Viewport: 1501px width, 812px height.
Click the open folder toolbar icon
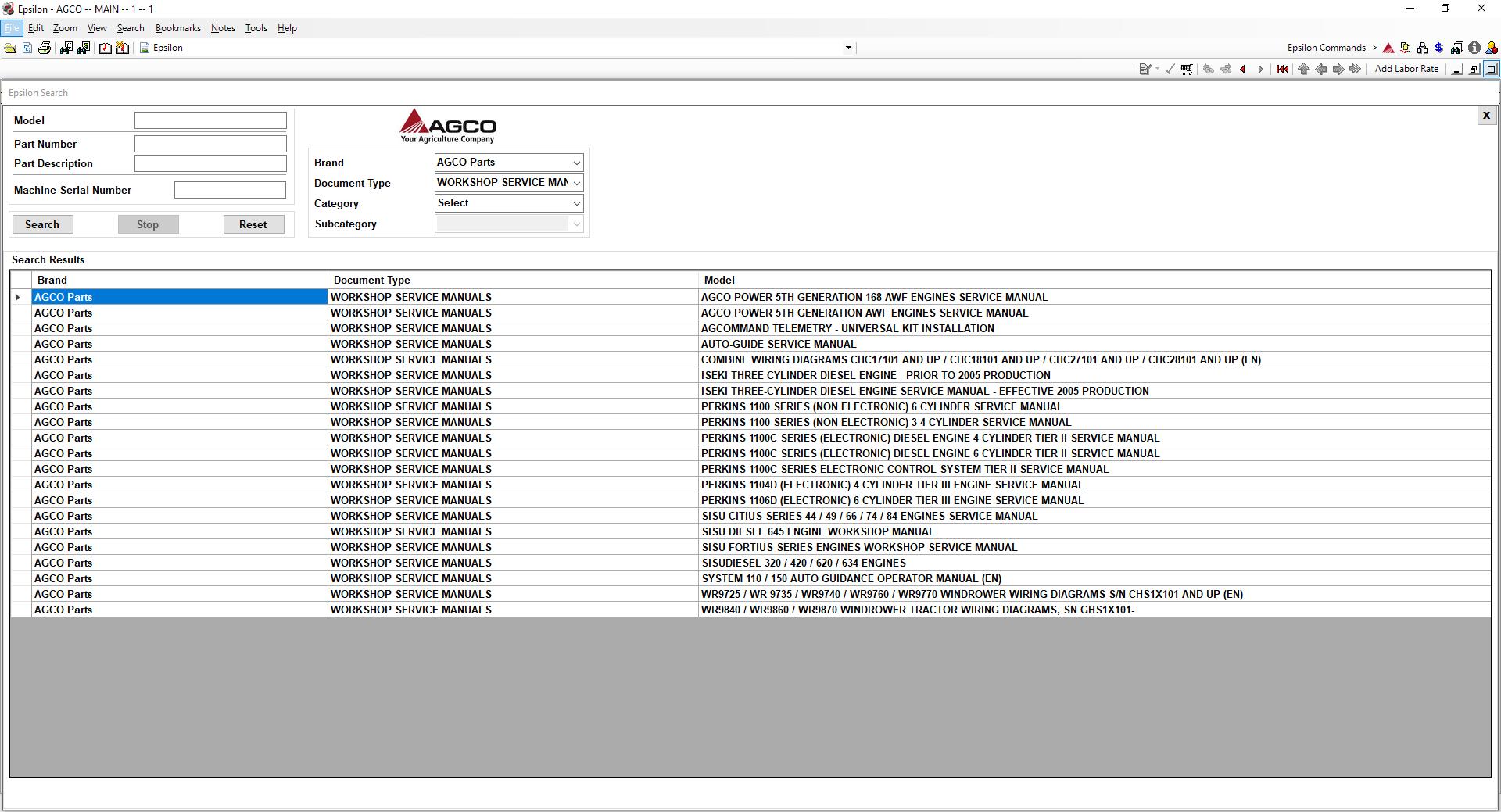pyautogui.click(x=10, y=48)
